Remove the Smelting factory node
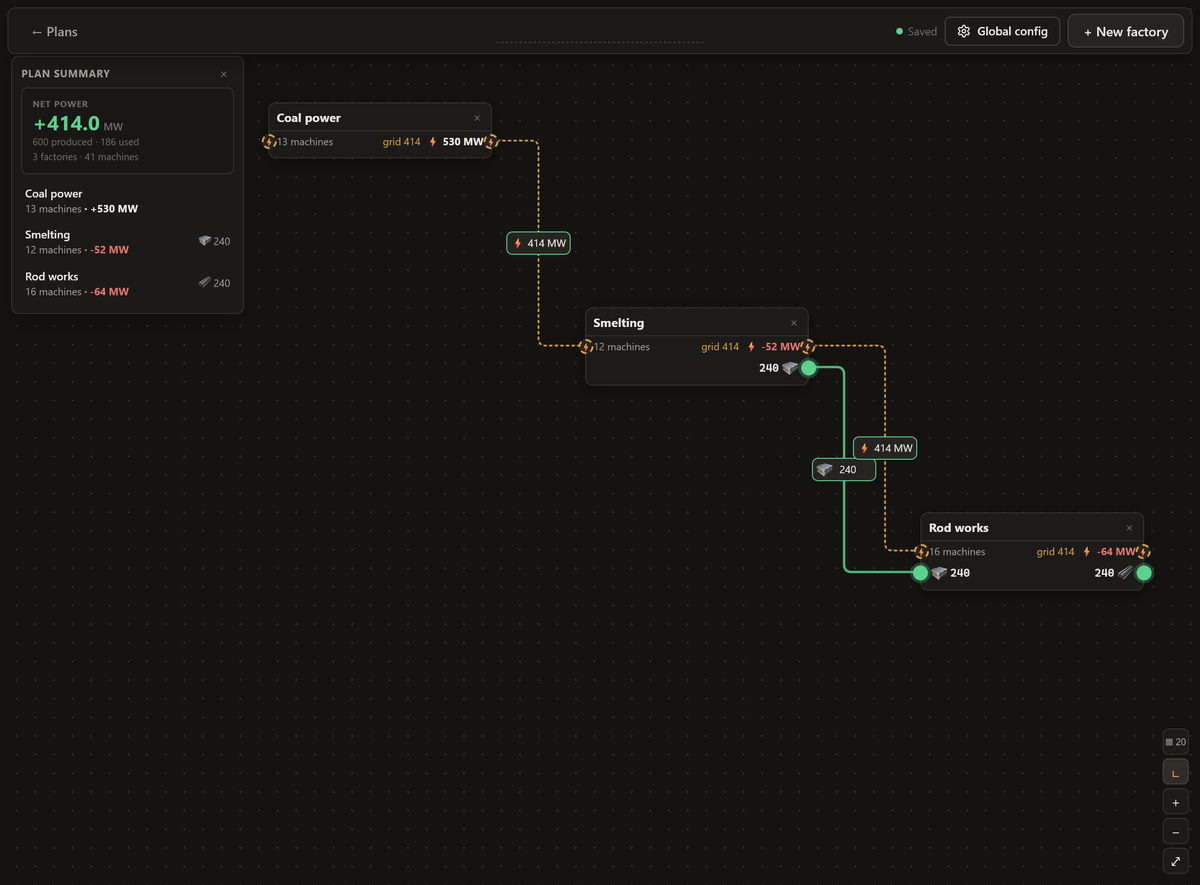 (794, 323)
